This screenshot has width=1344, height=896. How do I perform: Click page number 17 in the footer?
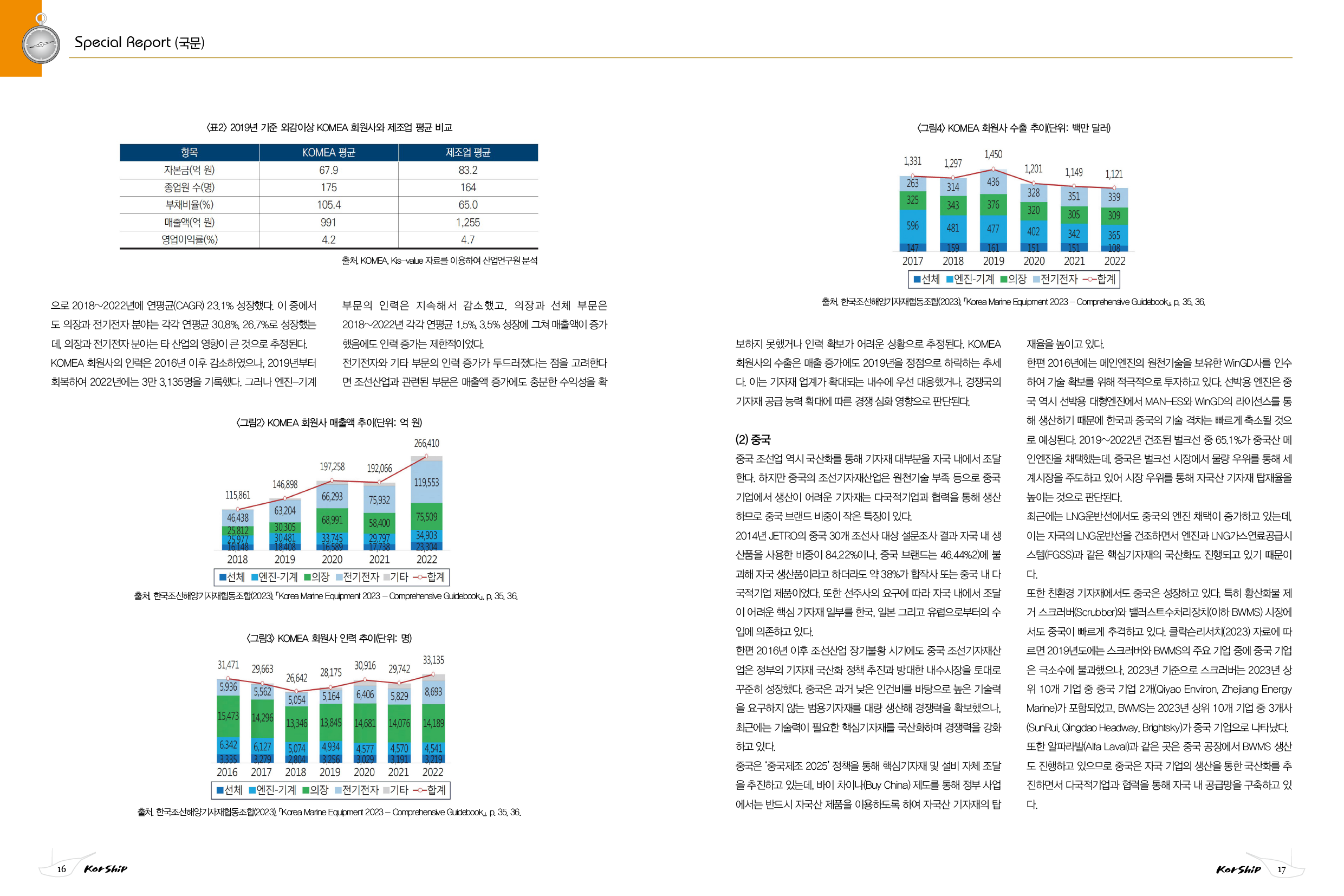[x=1282, y=869]
